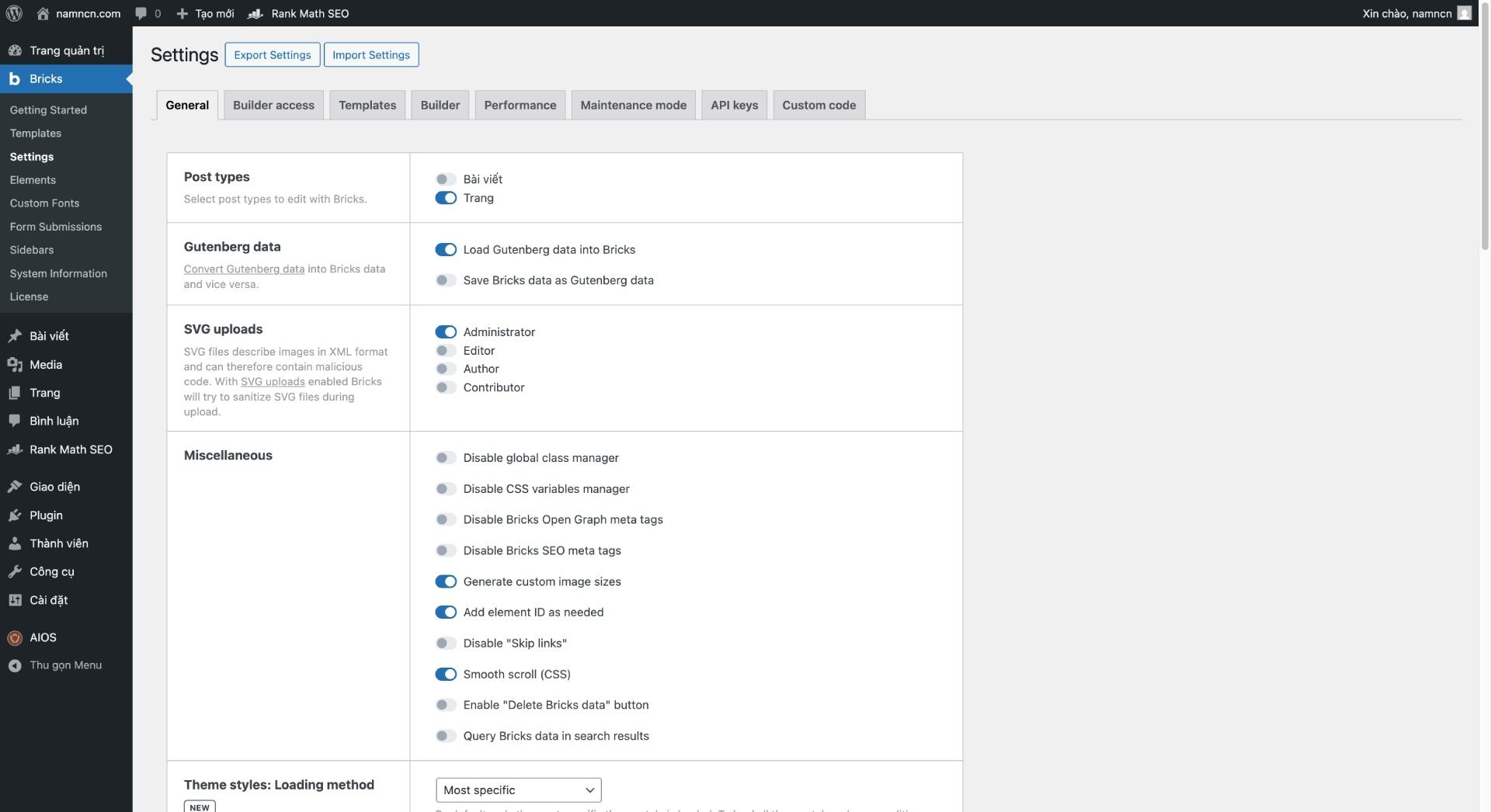Viewport: 1491px width, 812px height.
Task: Toggle Load Gutenberg data into Bricks
Action: tap(446, 249)
